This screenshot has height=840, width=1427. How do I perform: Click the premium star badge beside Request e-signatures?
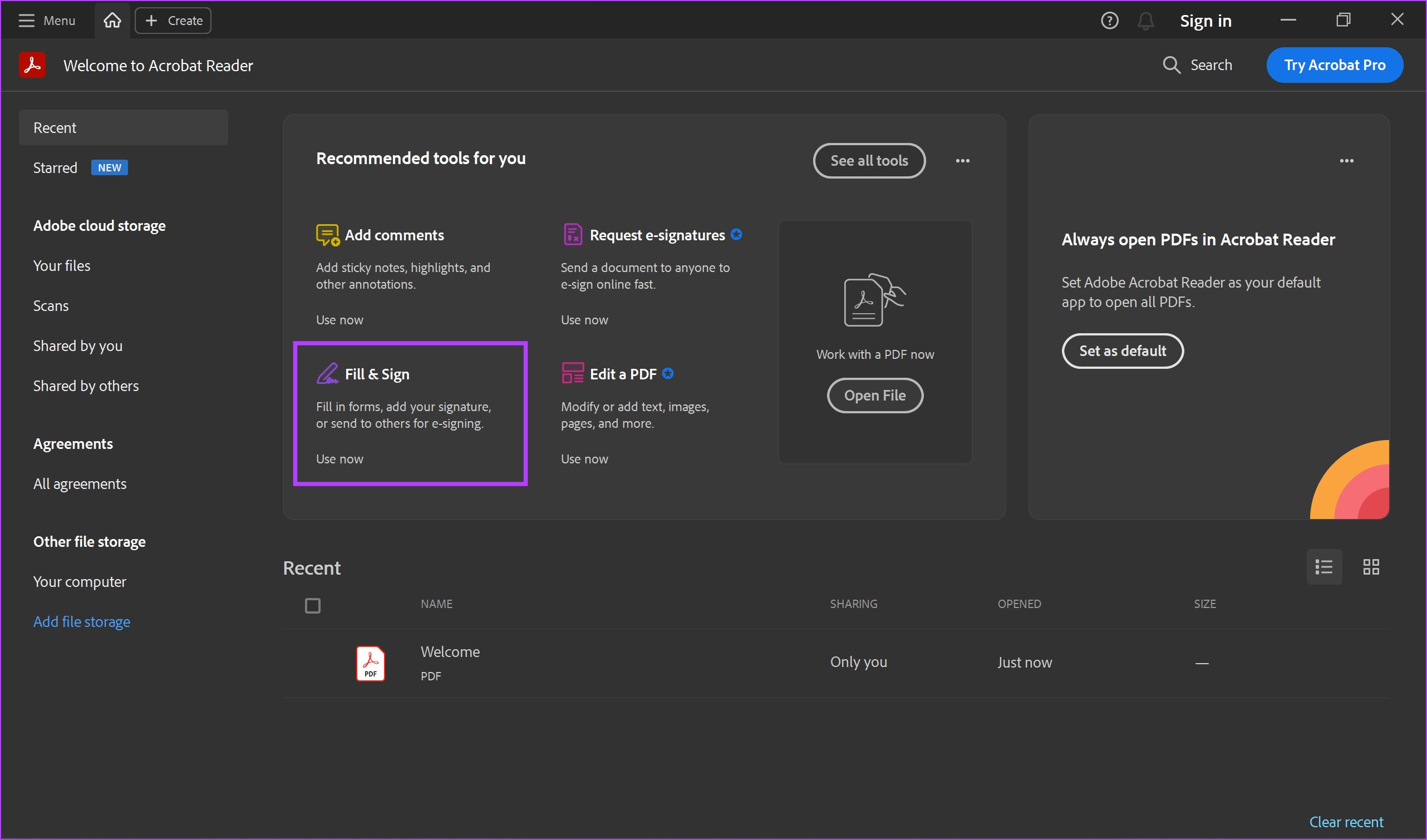click(x=736, y=234)
